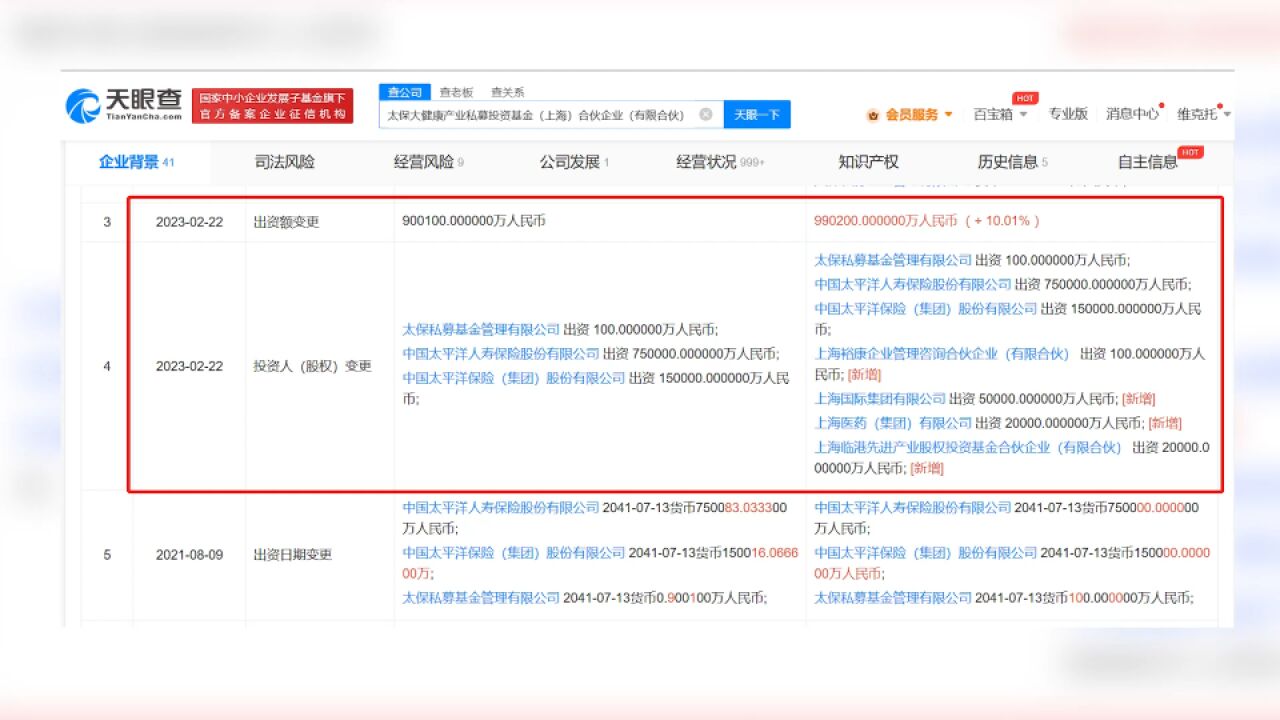Open 中国太平洋人寿保险股份有限公司 in row 5 after-change column
The image size is (1280, 720).
coord(913,508)
